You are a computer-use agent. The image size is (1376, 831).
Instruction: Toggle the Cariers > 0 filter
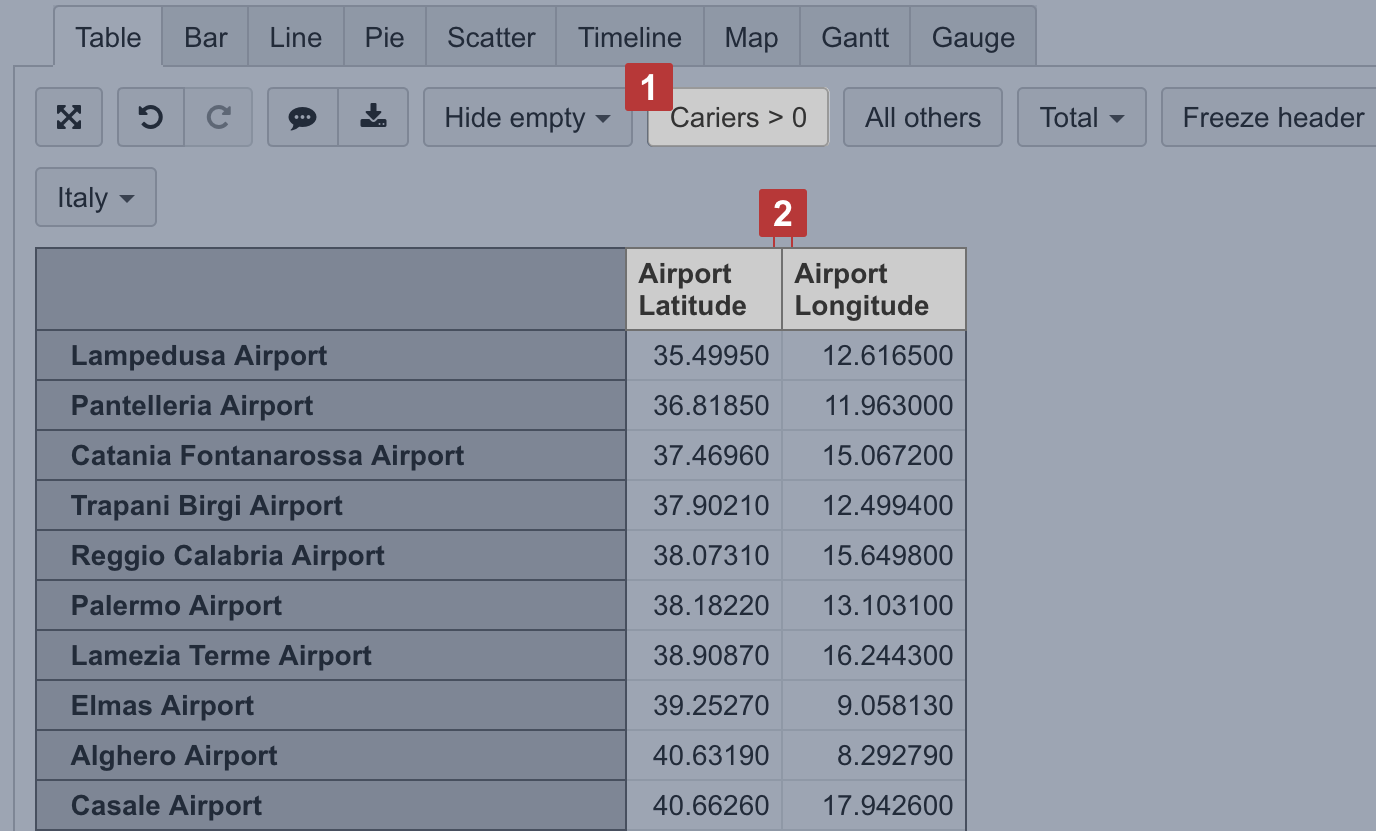tap(738, 118)
